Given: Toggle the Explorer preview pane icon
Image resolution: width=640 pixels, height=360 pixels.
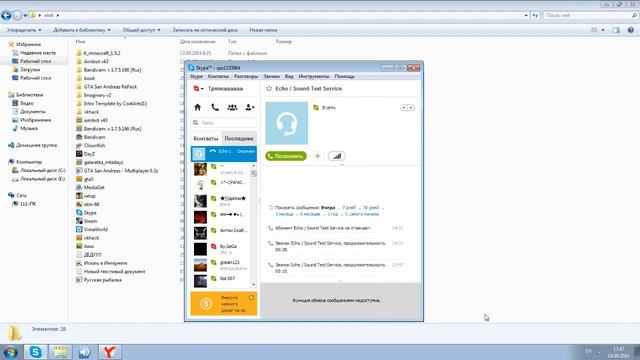Looking at the screenshot, I should click(616, 30).
